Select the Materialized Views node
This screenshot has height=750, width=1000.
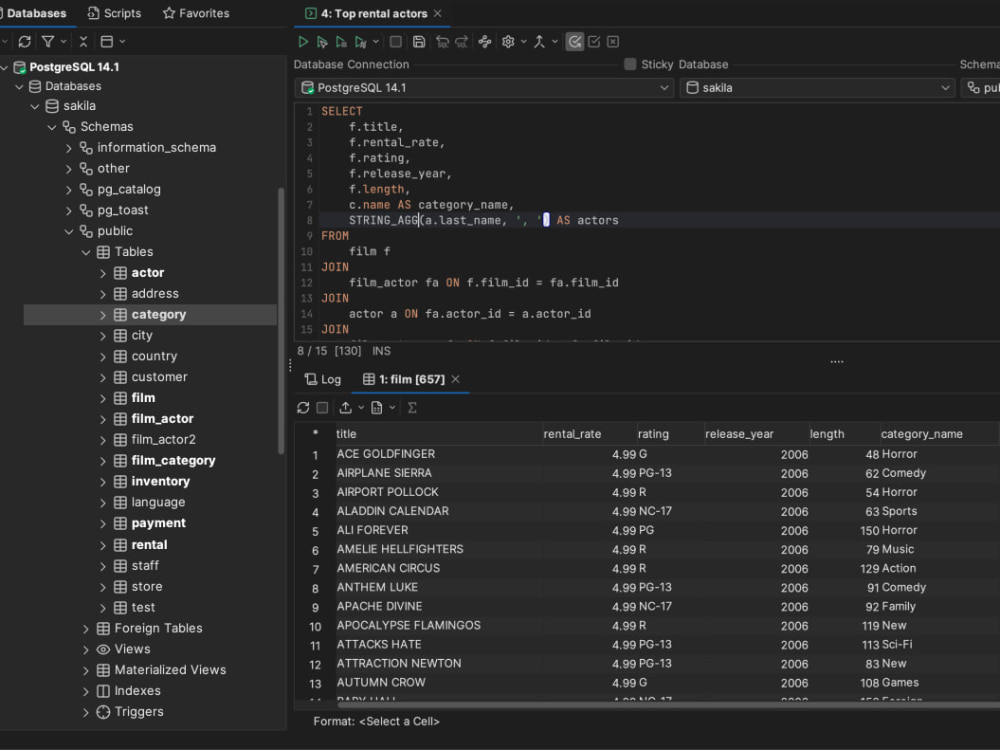170,670
